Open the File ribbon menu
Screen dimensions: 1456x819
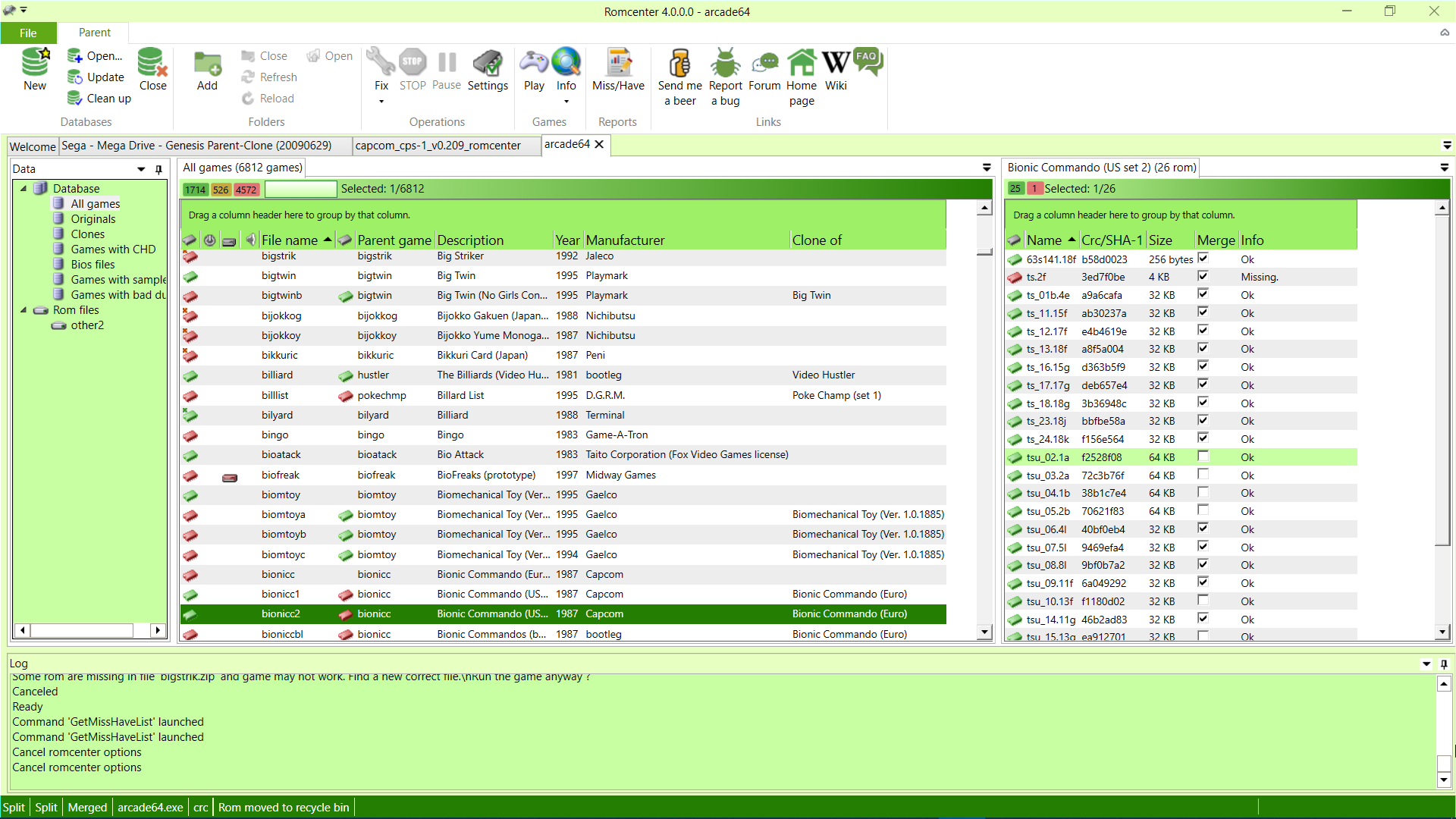(28, 33)
